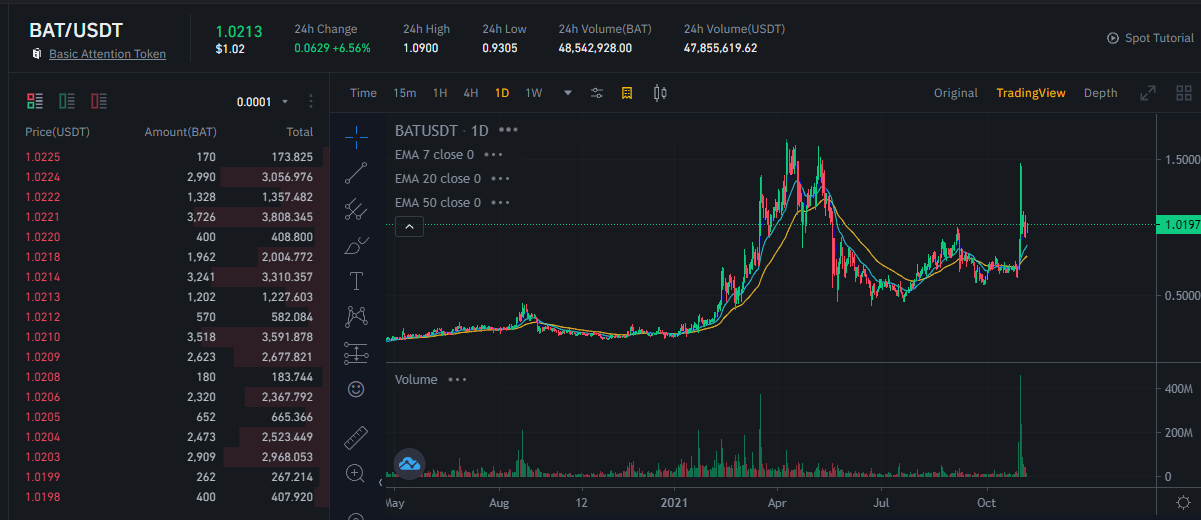Viewport: 1201px width, 520px height.
Task: Open the pitchfork drawing tools
Action: 356,209
